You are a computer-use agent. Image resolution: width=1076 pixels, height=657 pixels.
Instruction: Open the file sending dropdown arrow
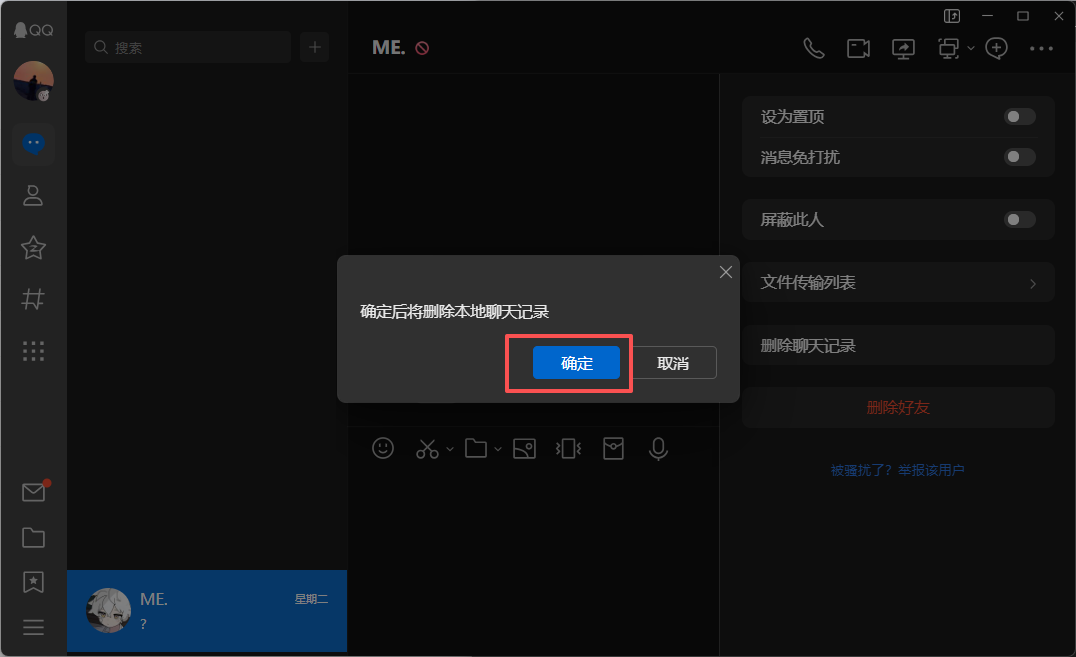(x=497, y=450)
